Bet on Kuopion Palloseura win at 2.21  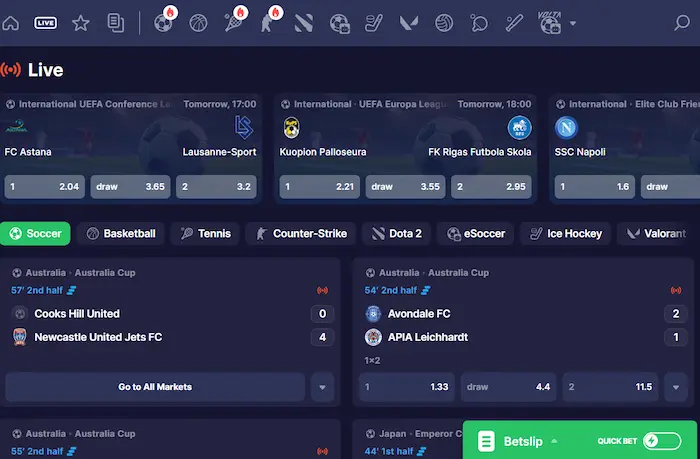pyautogui.click(x=320, y=187)
